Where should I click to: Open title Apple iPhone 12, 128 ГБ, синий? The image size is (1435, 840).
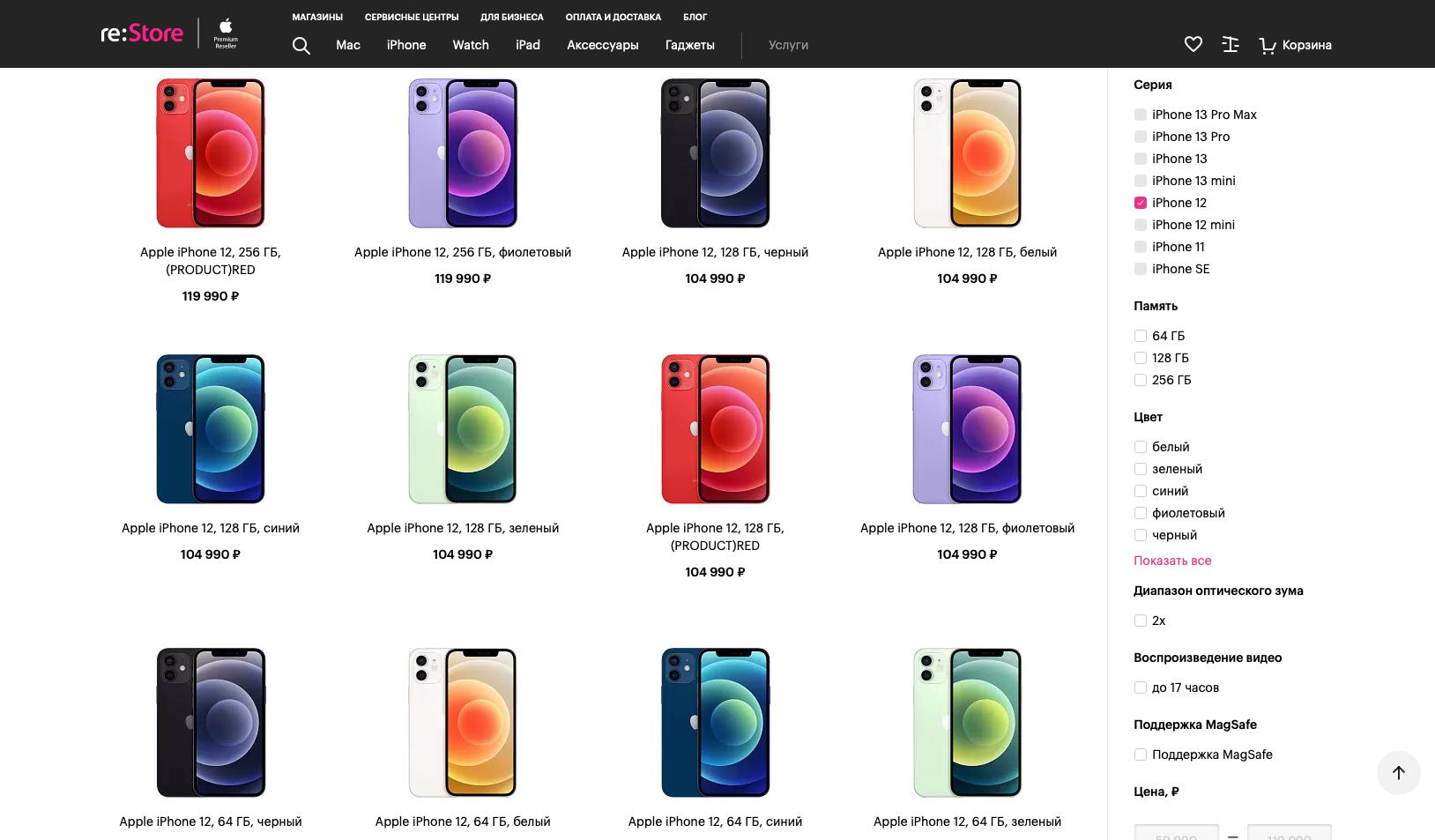[x=211, y=528]
